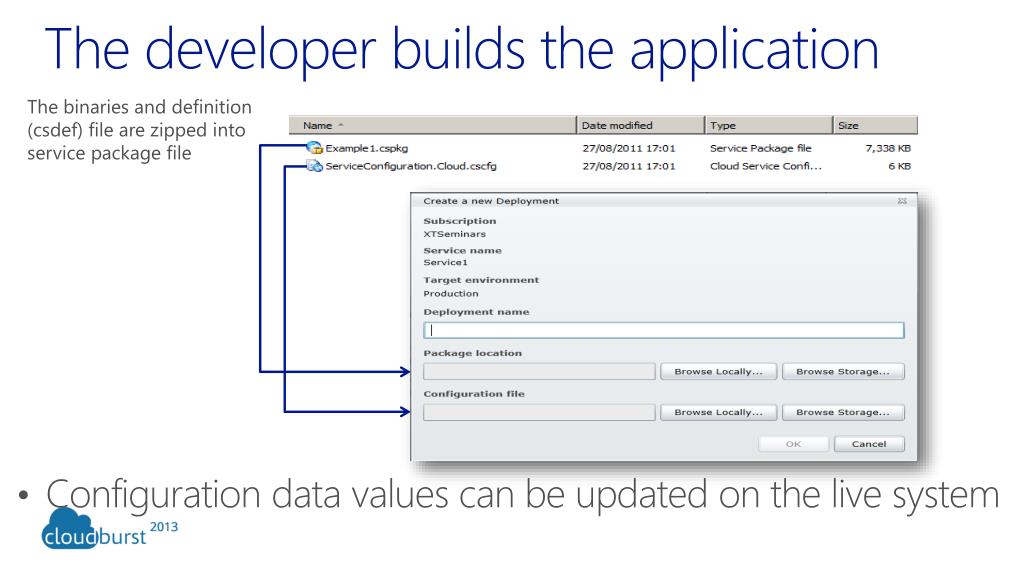Click the 6 KB size value
Viewport: 1024px width, 576px height.
pyautogui.click(x=899, y=166)
